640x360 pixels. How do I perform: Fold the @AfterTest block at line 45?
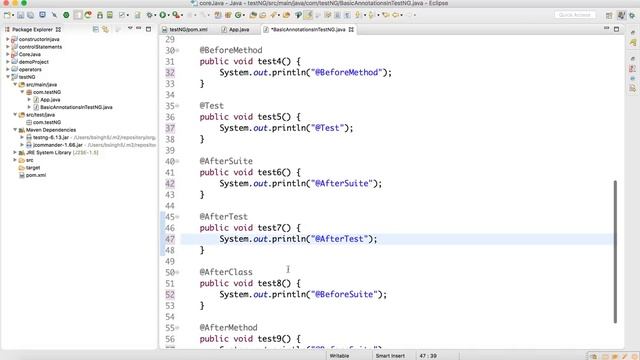[x=178, y=217]
